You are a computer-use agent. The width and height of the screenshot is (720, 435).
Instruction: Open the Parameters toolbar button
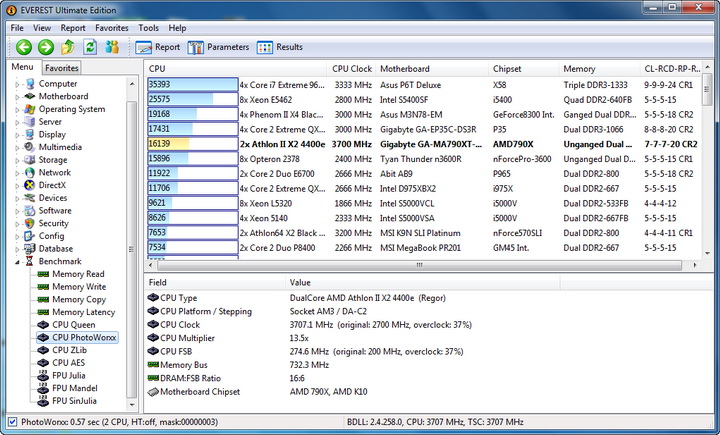[x=218, y=47]
